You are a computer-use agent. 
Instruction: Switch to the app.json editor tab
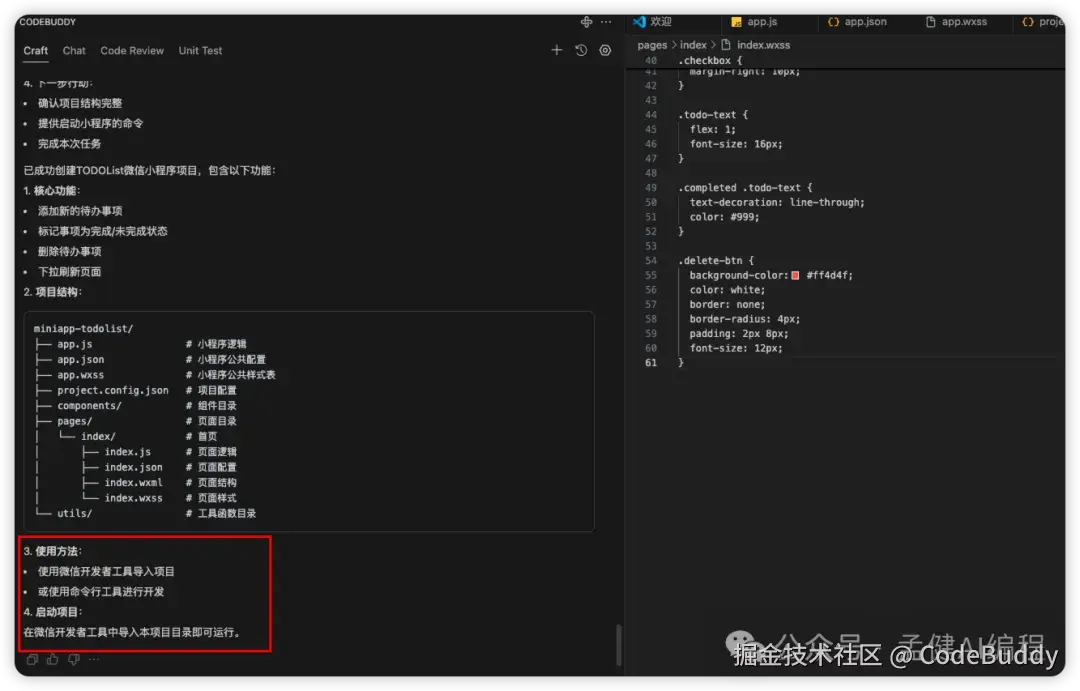click(x=866, y=22)
